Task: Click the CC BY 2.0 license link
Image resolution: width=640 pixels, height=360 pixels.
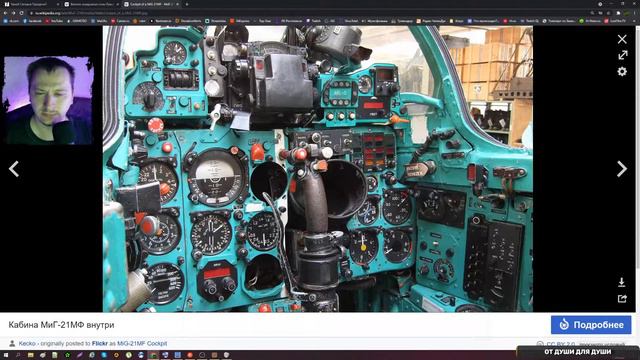Action: [560, 344]
